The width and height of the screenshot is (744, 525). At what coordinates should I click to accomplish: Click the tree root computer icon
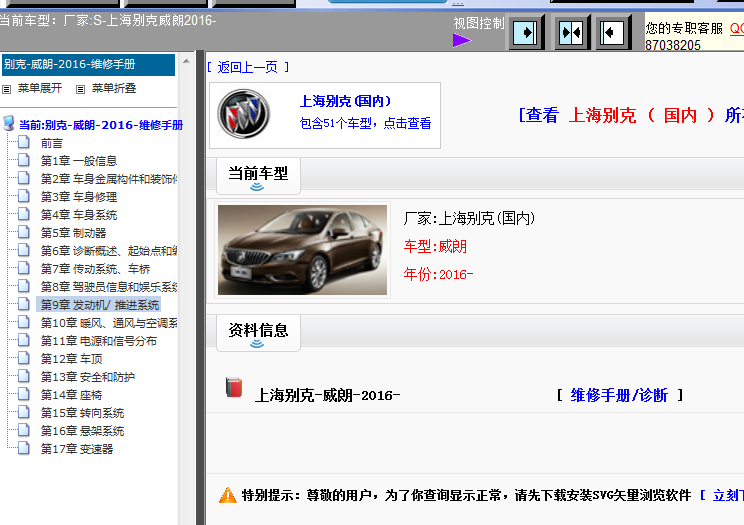[x=9, y=123]
